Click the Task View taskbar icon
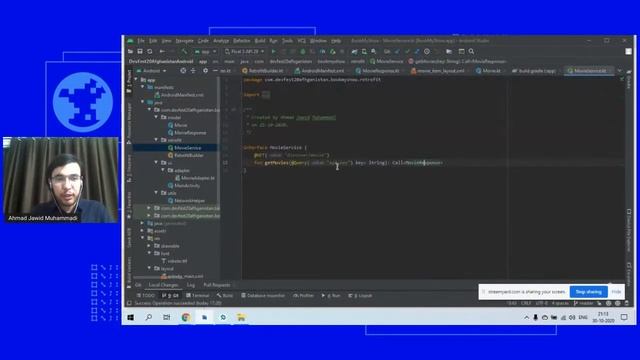The height and width of the screenshot is (360, 640). point(167,317)
